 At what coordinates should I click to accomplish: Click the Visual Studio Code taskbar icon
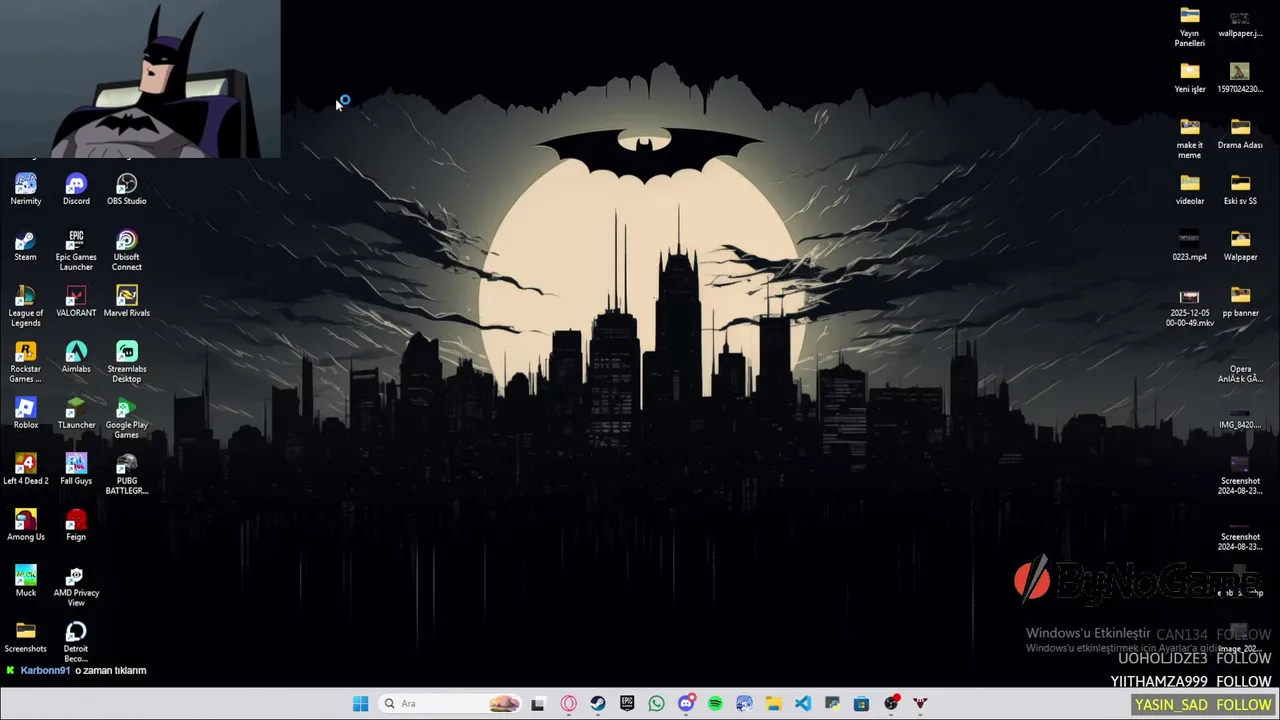(x=803, y=704)
